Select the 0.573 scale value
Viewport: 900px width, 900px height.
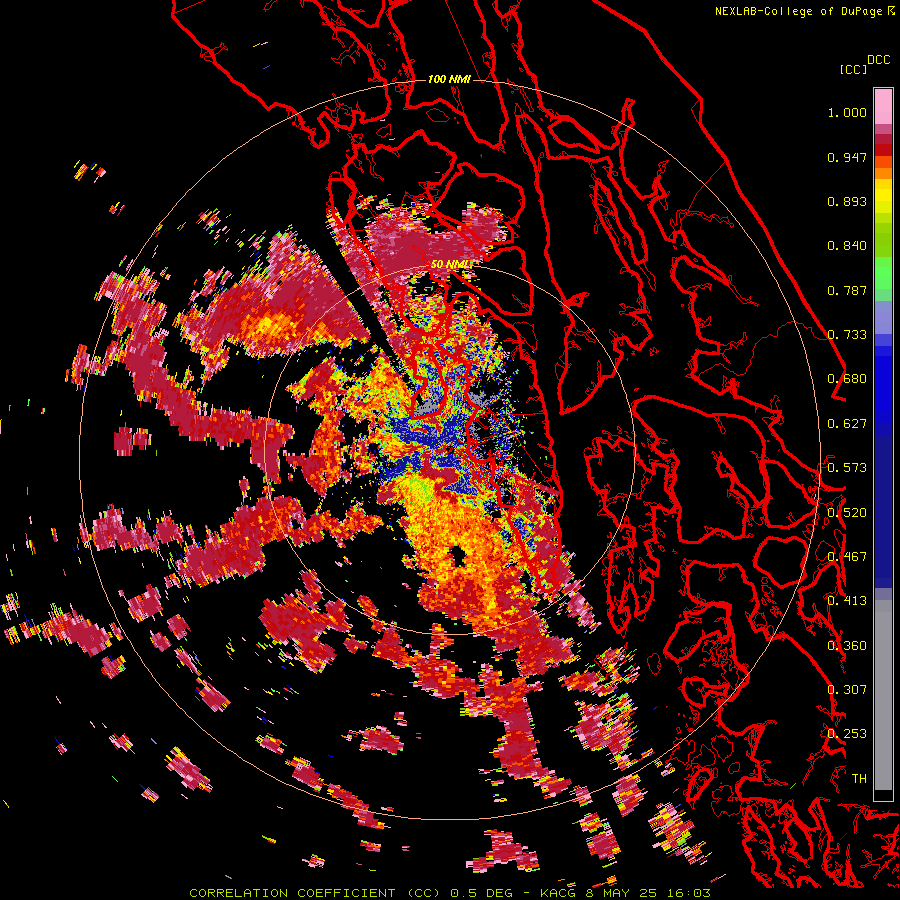click(847, 468)
